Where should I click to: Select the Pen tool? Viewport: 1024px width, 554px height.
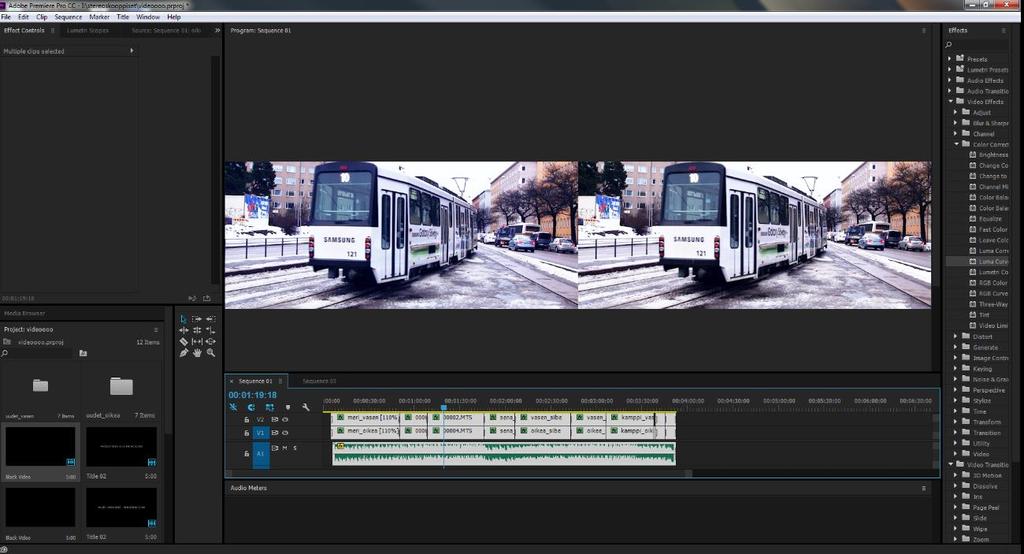pos(184,353)
